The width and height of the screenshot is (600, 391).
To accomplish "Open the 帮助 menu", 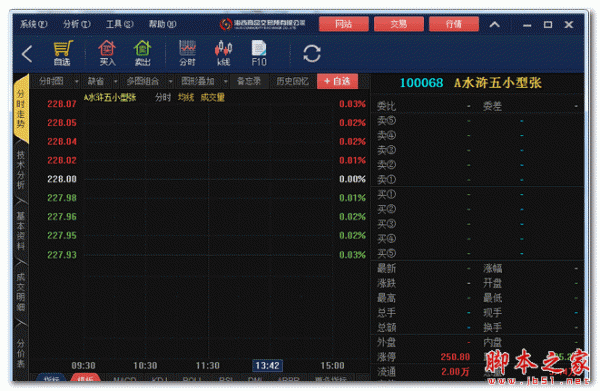I will 162,24.
